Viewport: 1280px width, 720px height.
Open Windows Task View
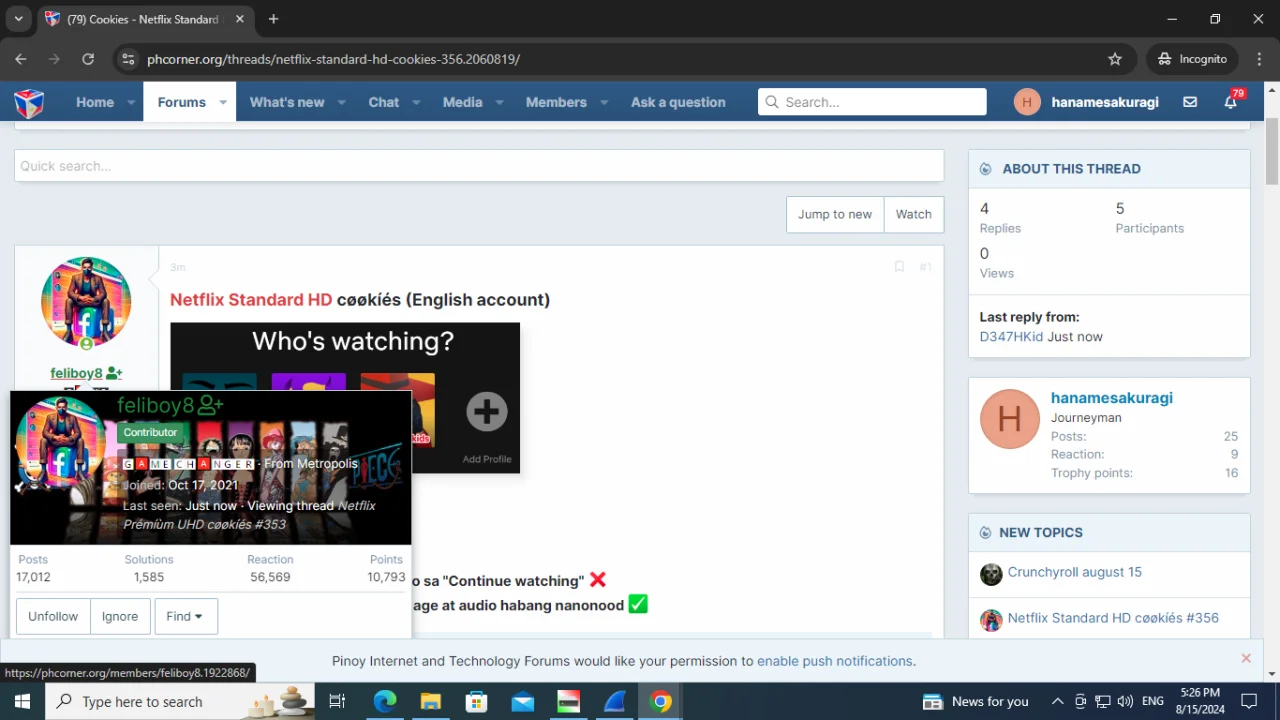[337, 701]
